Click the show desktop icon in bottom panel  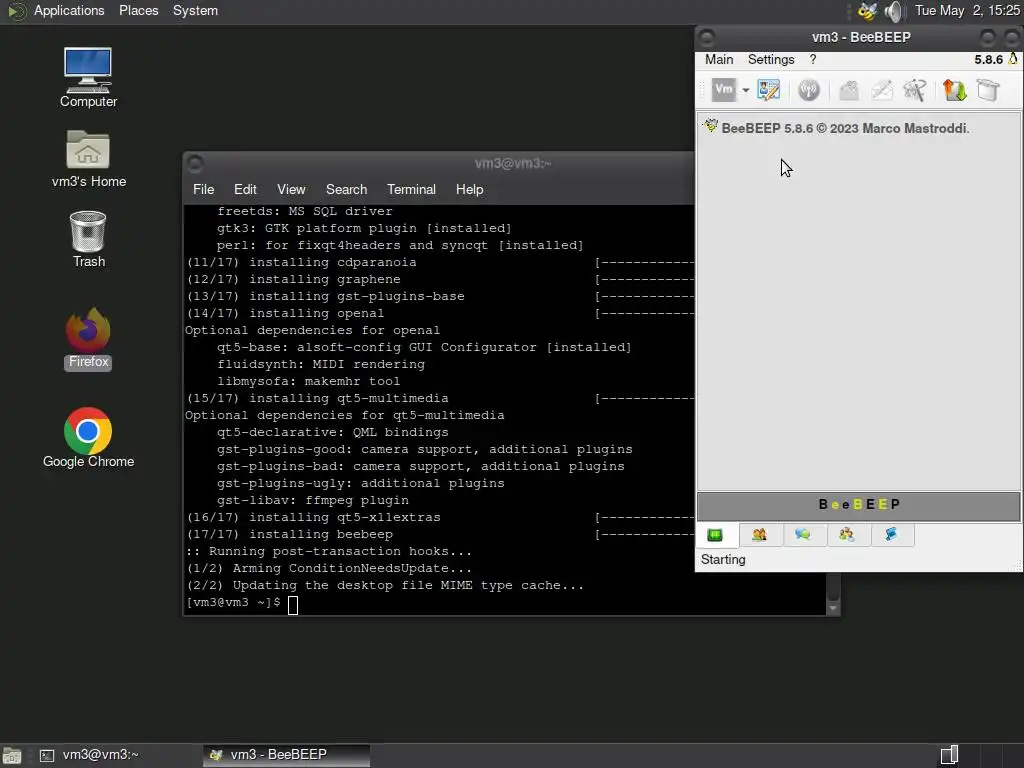click(12, 756)
